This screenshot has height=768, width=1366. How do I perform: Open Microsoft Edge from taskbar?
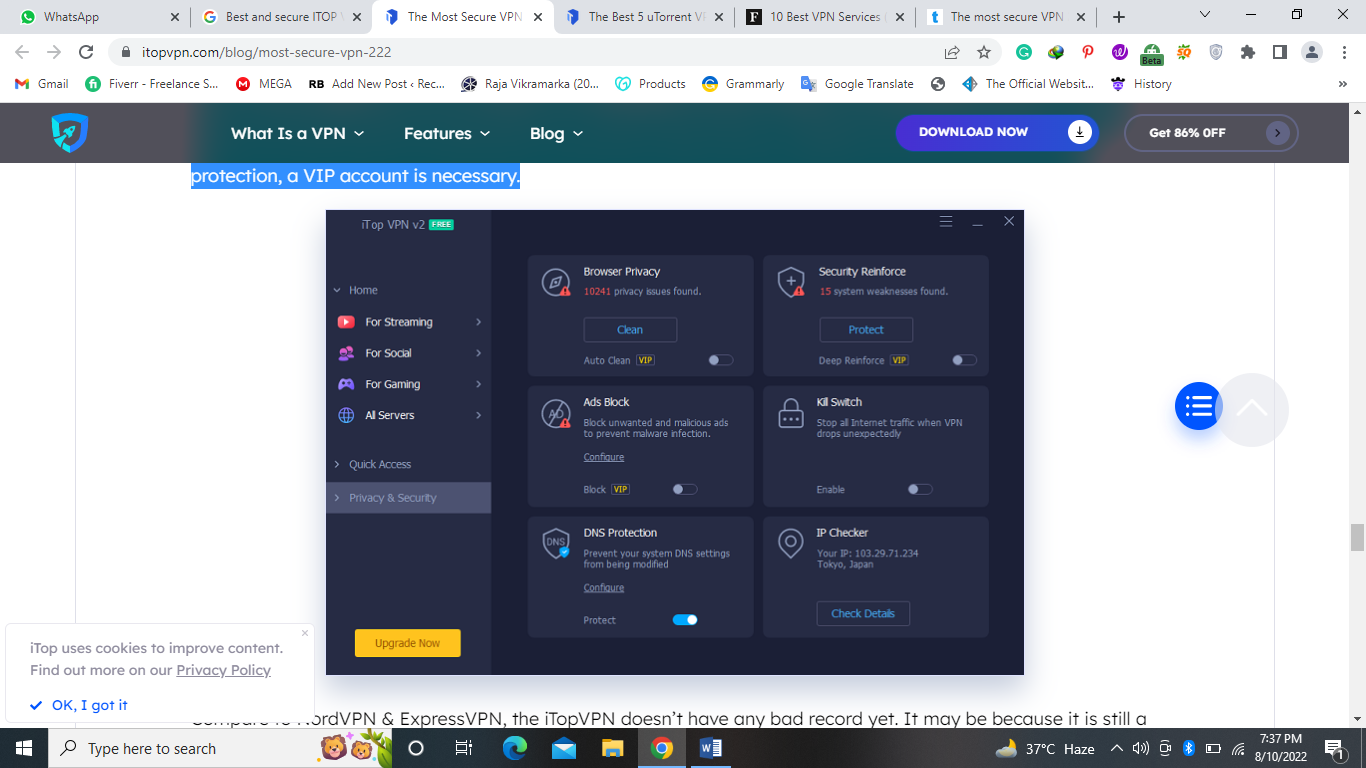point(515,748)
